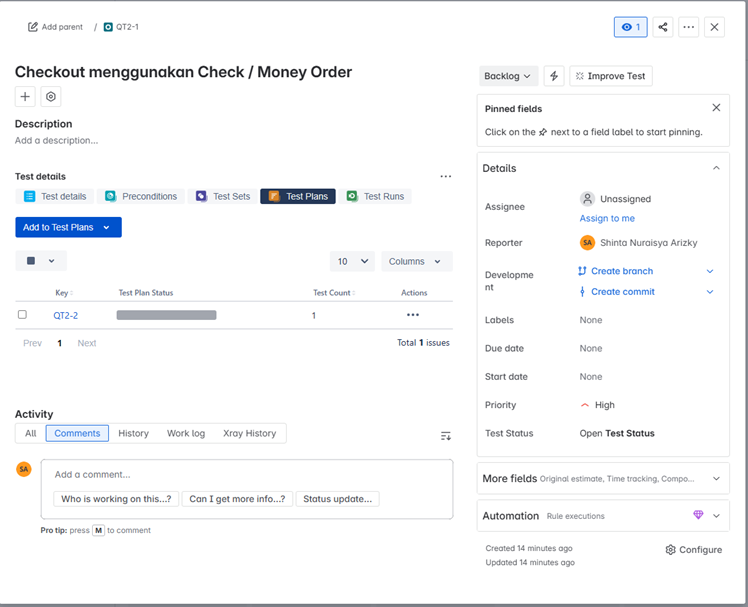Click the gray Test Plan Status bar
Viewport: 748px width, 607px height.
pos(166,315)
